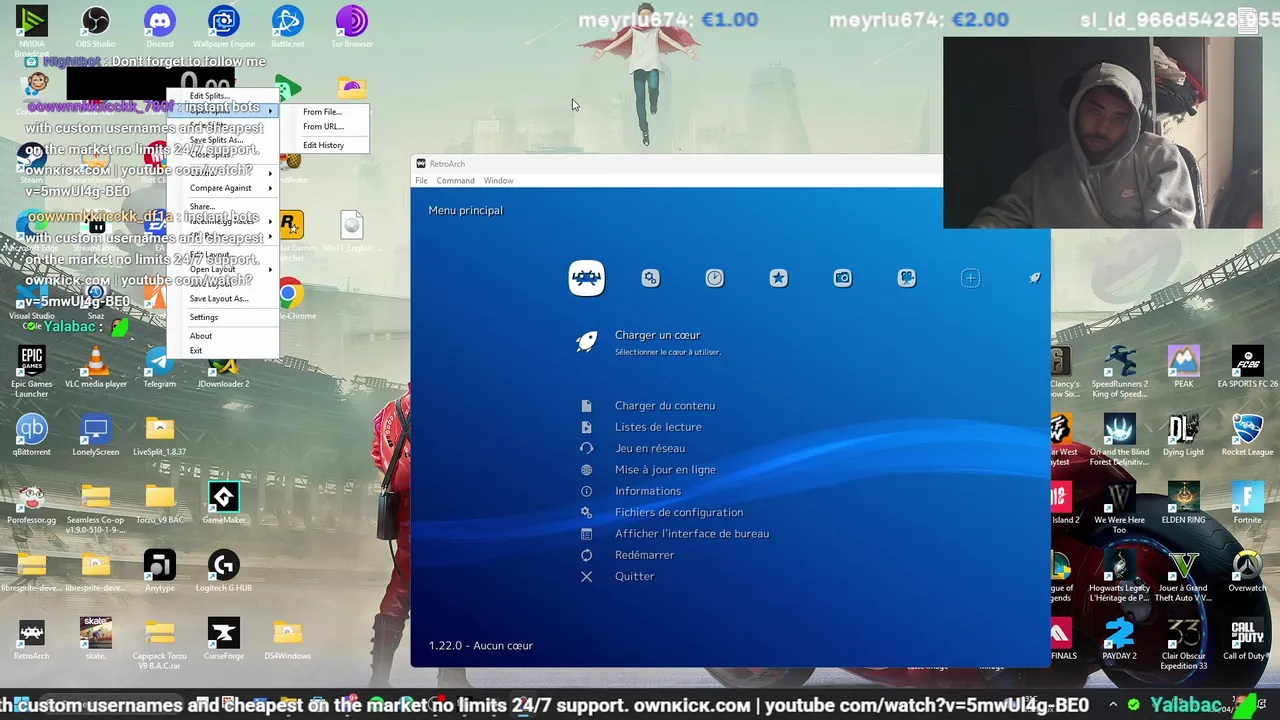The width and height of the screenshot is (1280, 720).
Task: Open the RetroArch Videos camcorder tab
Action: click(907, 279)
